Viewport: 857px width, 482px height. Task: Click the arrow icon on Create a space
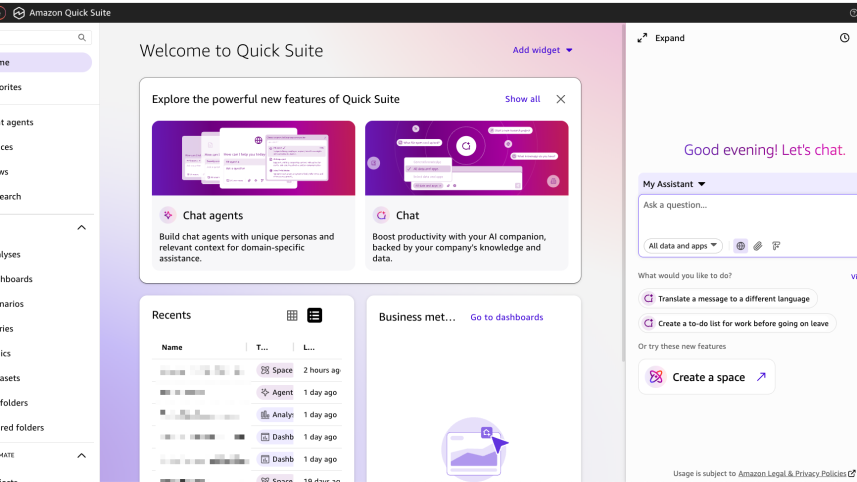[761, 377]
